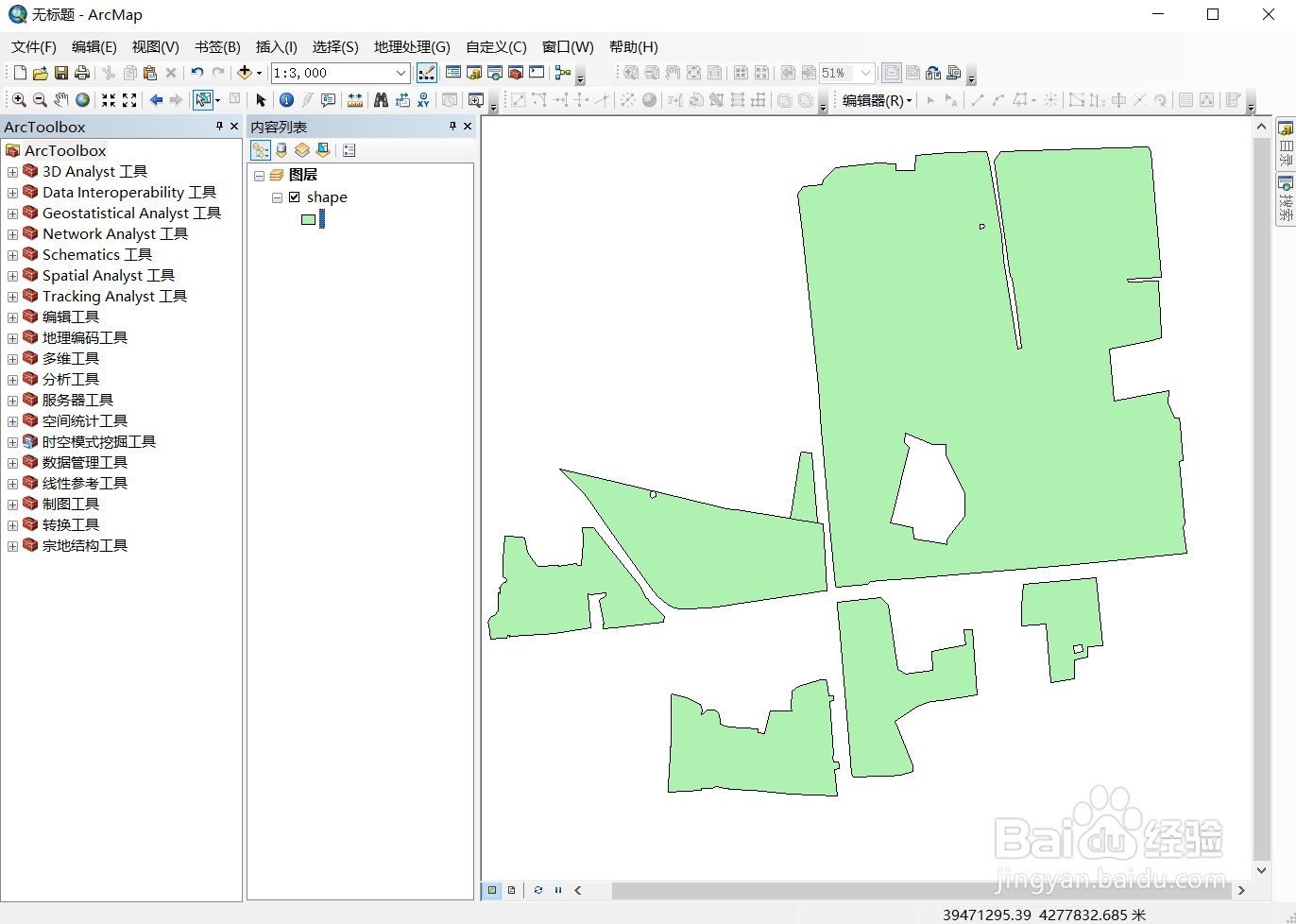
Task: Open the Identify tool
Action: pyautogui.click(x=285, y=99)
